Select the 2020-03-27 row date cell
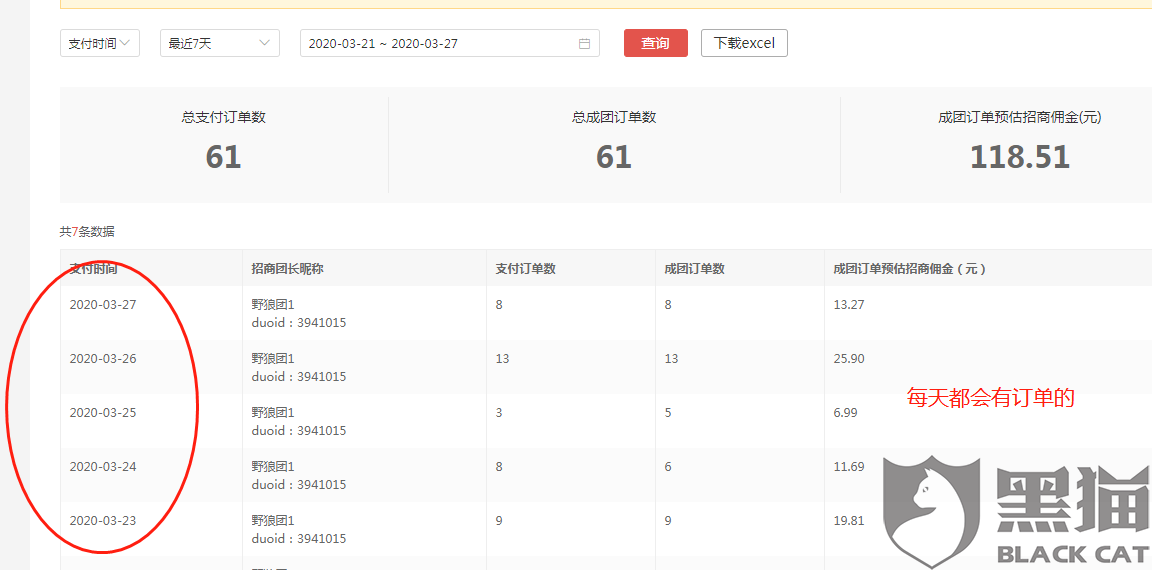This screenshot has height=570, width=1152. point(103,305)
